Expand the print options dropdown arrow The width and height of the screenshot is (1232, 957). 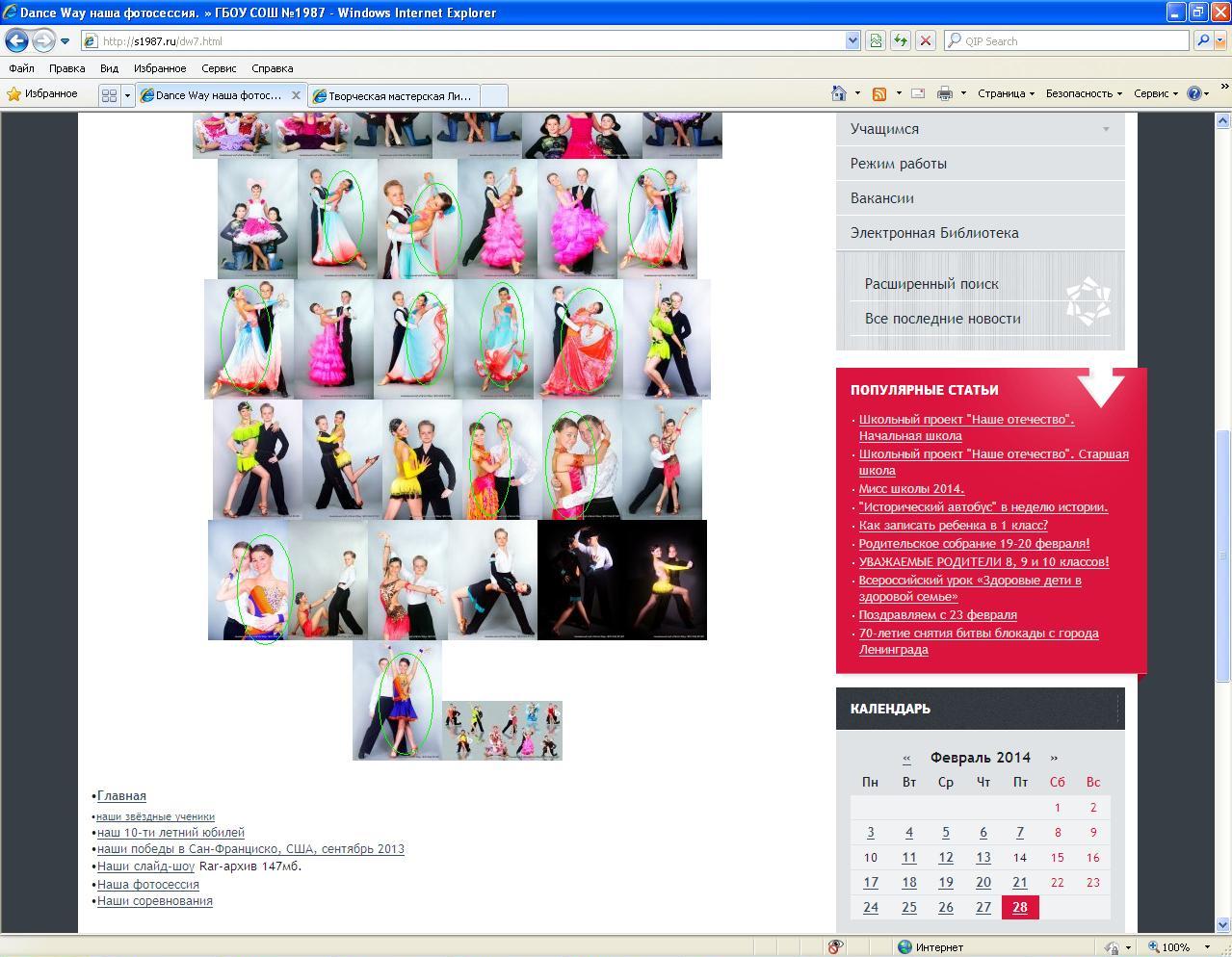coord(963,93)
